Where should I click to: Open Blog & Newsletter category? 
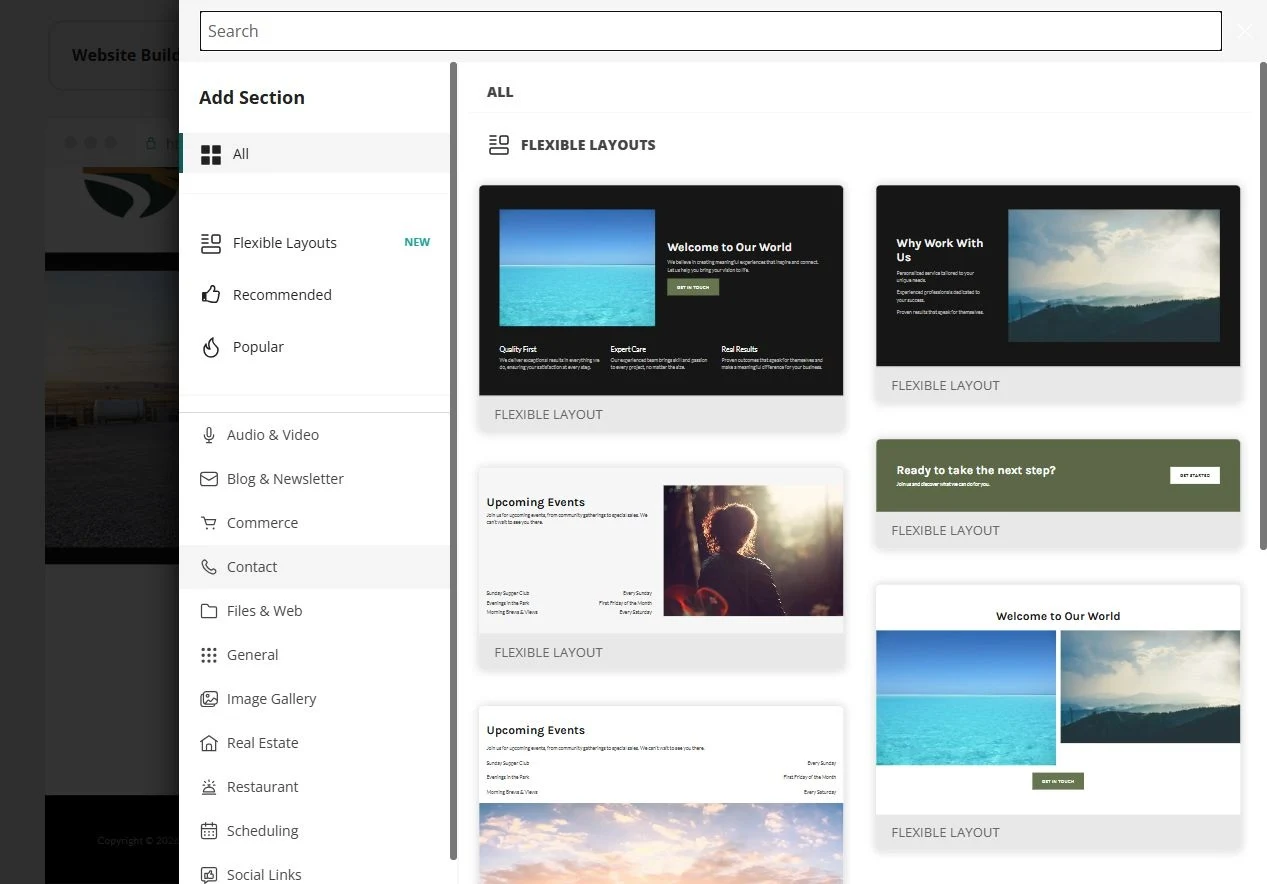click(315, 479)
